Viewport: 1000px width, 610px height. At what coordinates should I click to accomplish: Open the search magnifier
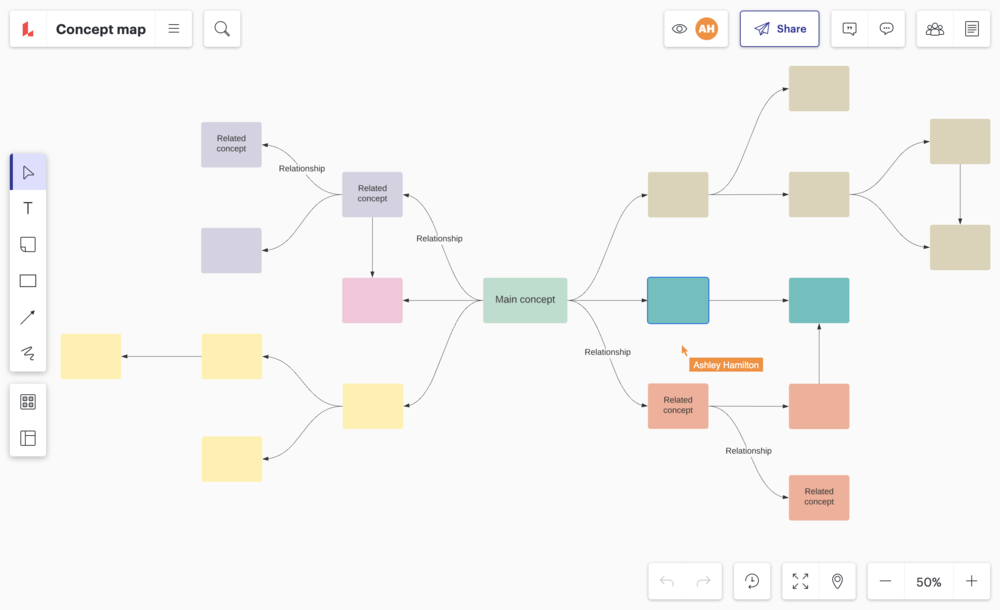click(222, 29)
